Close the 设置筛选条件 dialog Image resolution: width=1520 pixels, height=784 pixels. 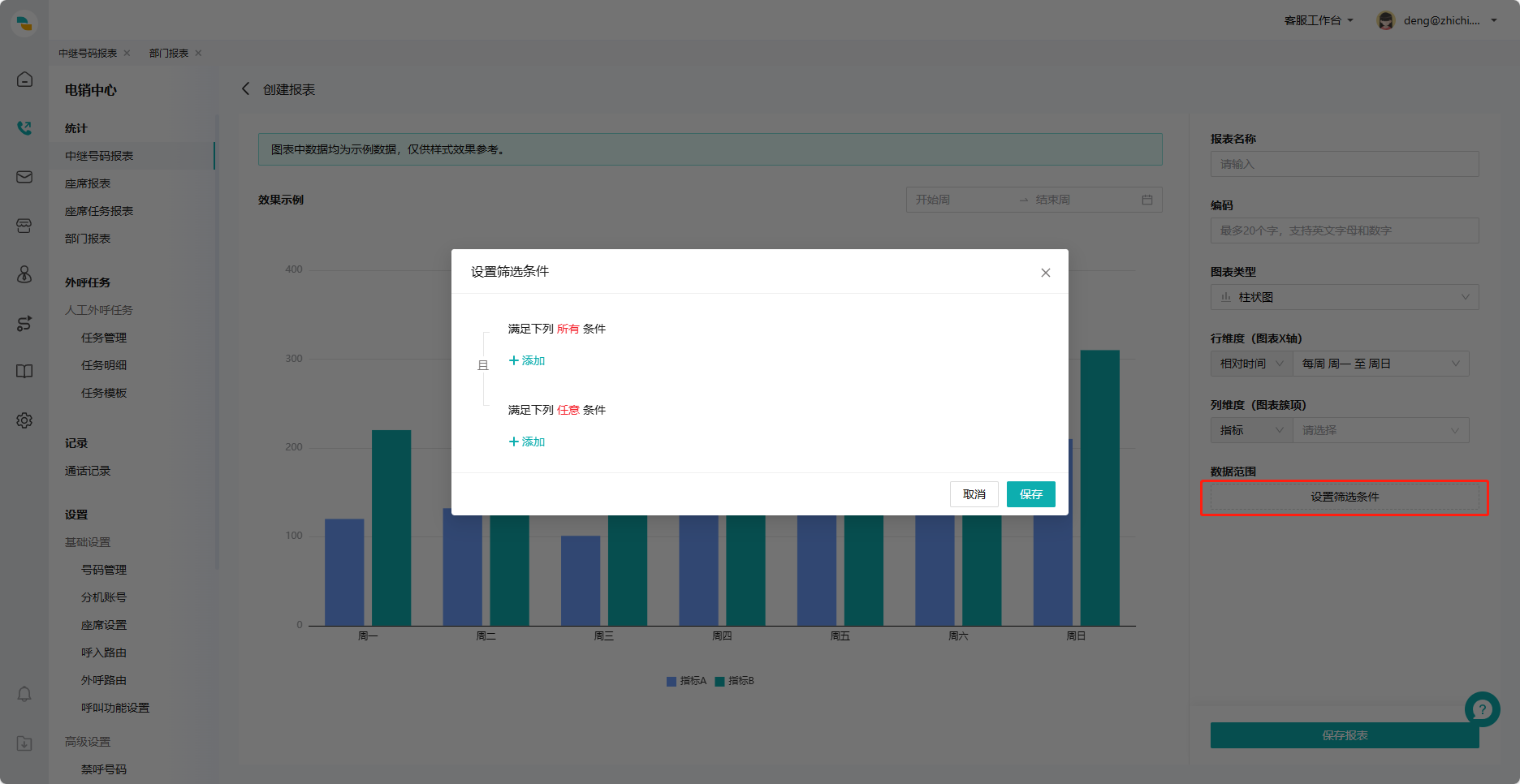[x=1046, y=273]
